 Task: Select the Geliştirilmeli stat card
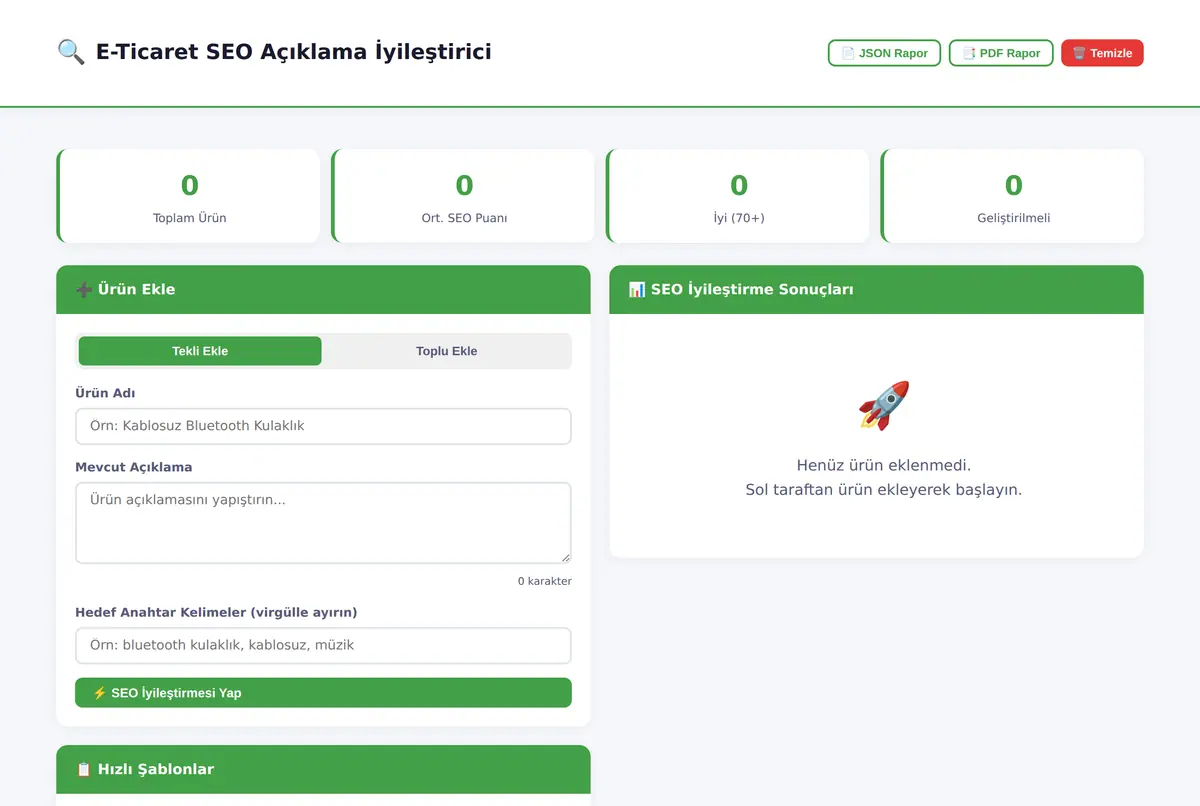(x=1012, y=196)
